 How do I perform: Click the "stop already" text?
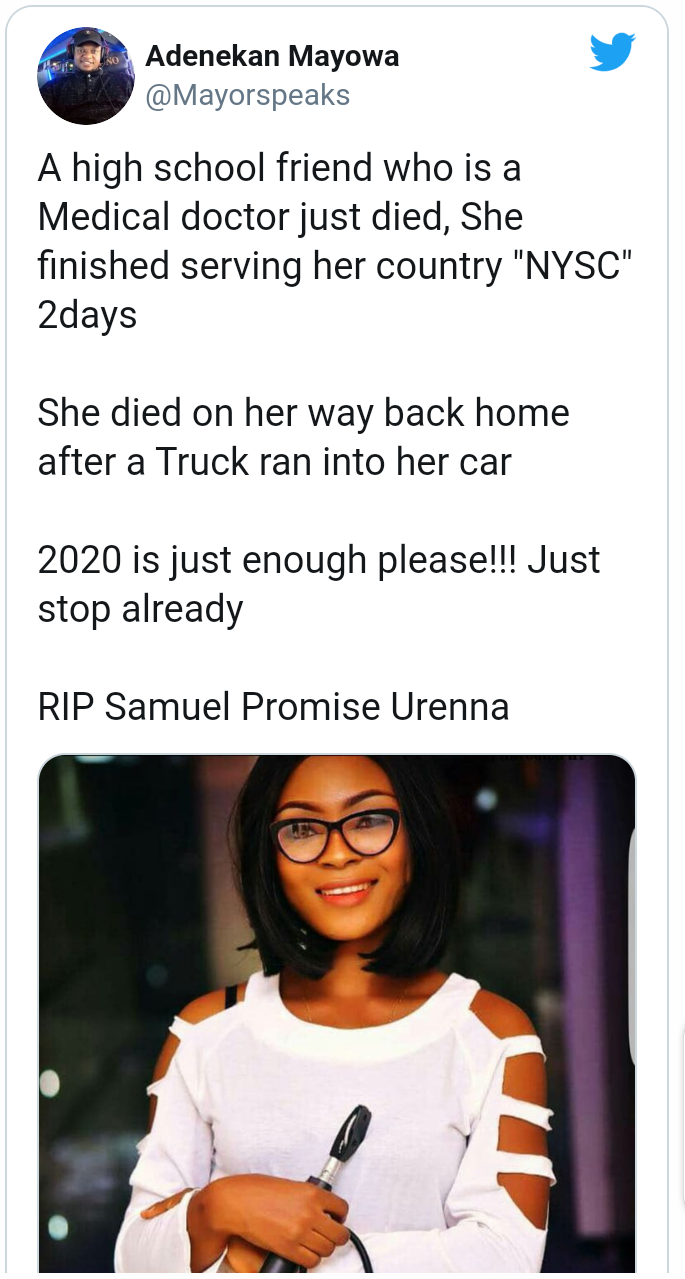140,609
